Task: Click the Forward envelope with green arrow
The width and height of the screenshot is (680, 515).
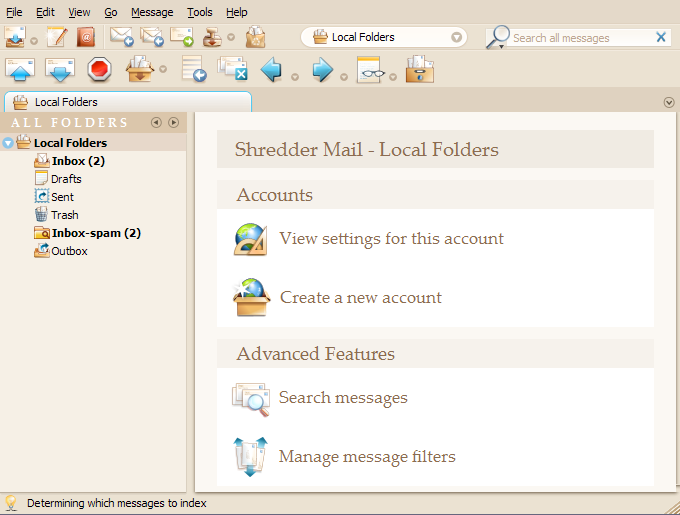Action: [x=182, y=37]
